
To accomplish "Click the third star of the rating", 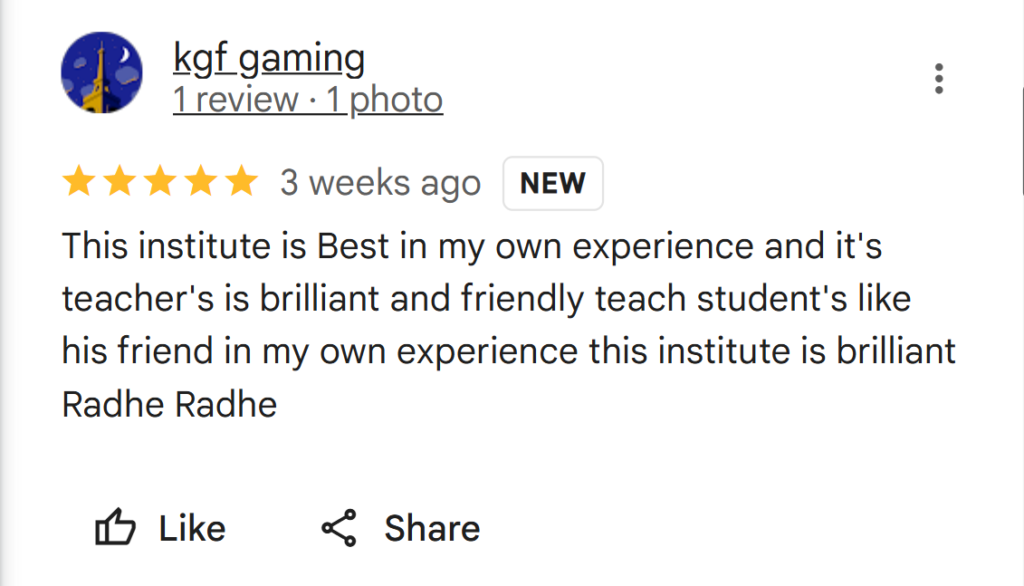I will (159, 182).
